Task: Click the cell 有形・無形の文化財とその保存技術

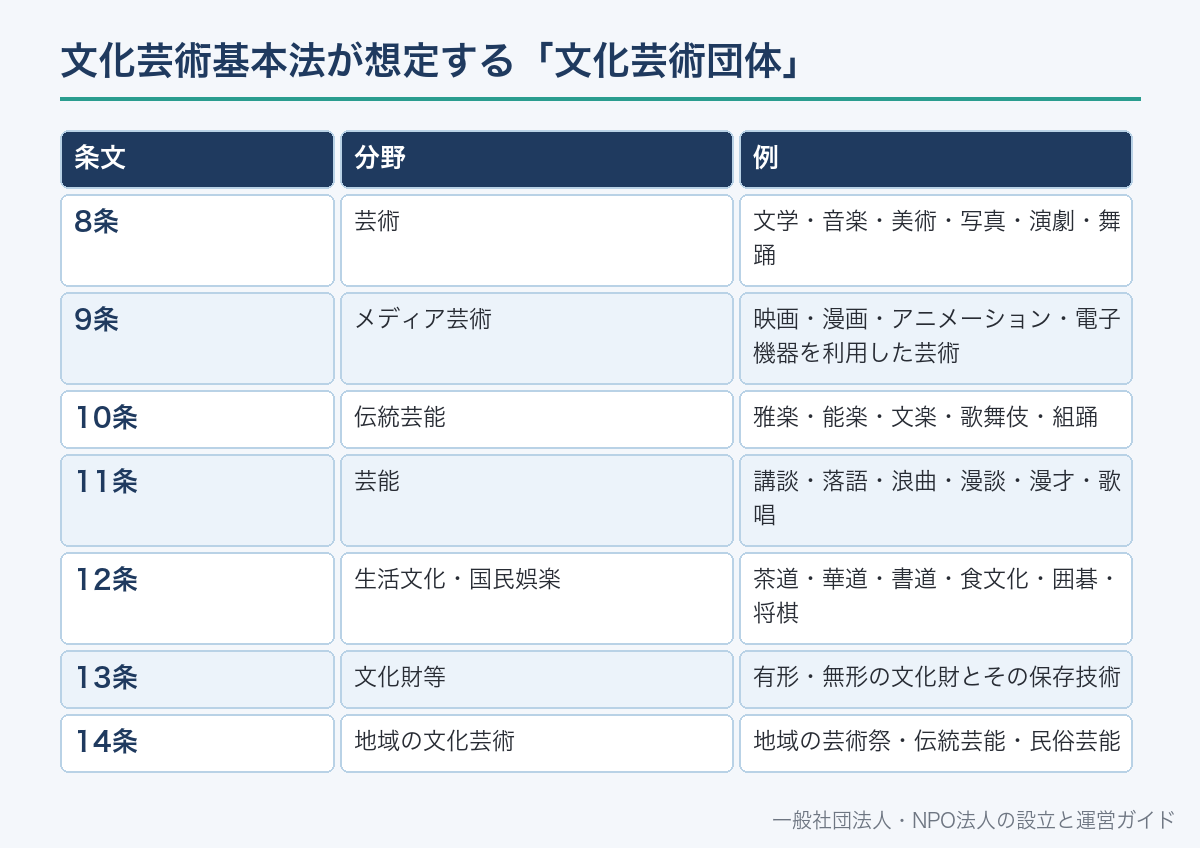Action: click(936, 679)
